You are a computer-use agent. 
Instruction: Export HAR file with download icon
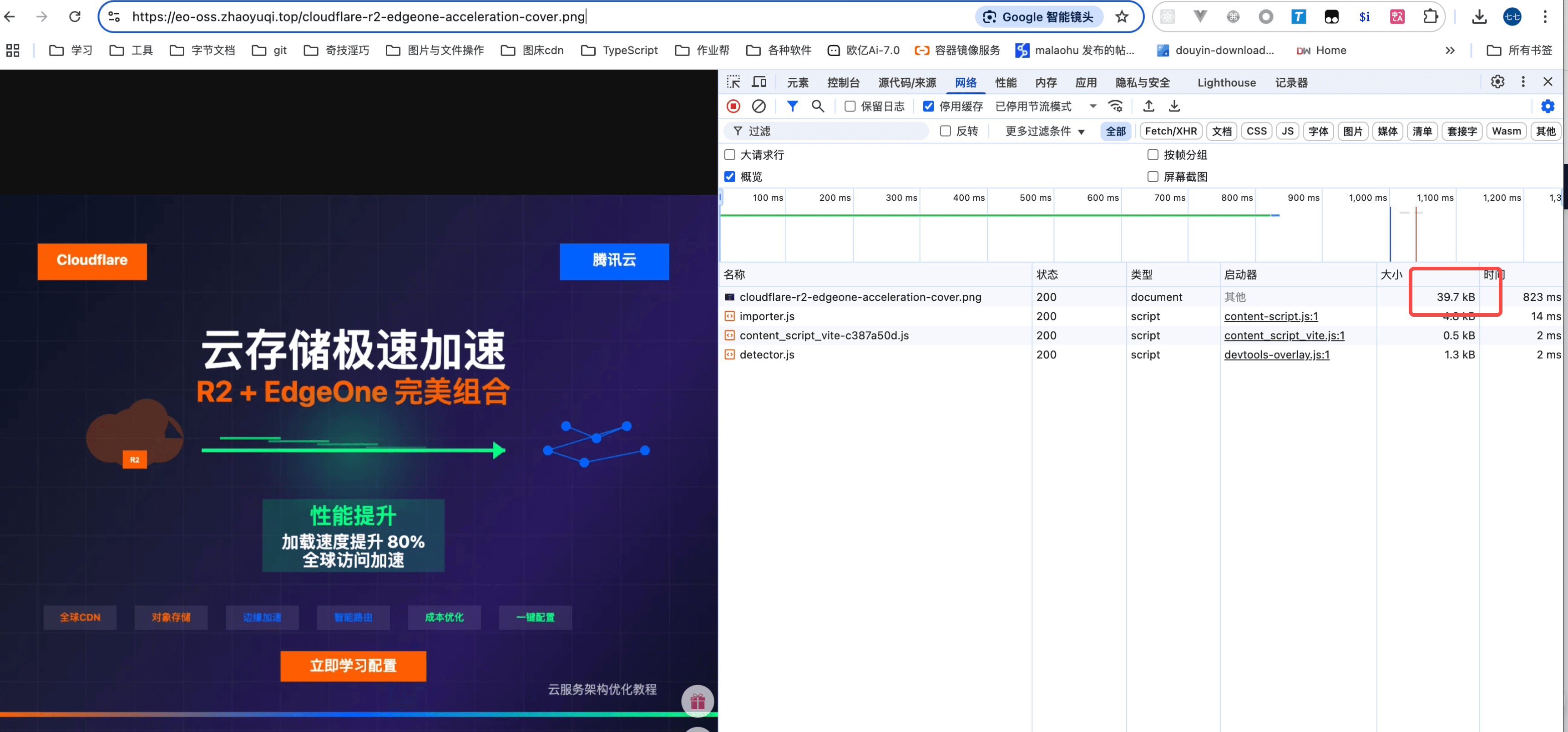(1174, 107)
